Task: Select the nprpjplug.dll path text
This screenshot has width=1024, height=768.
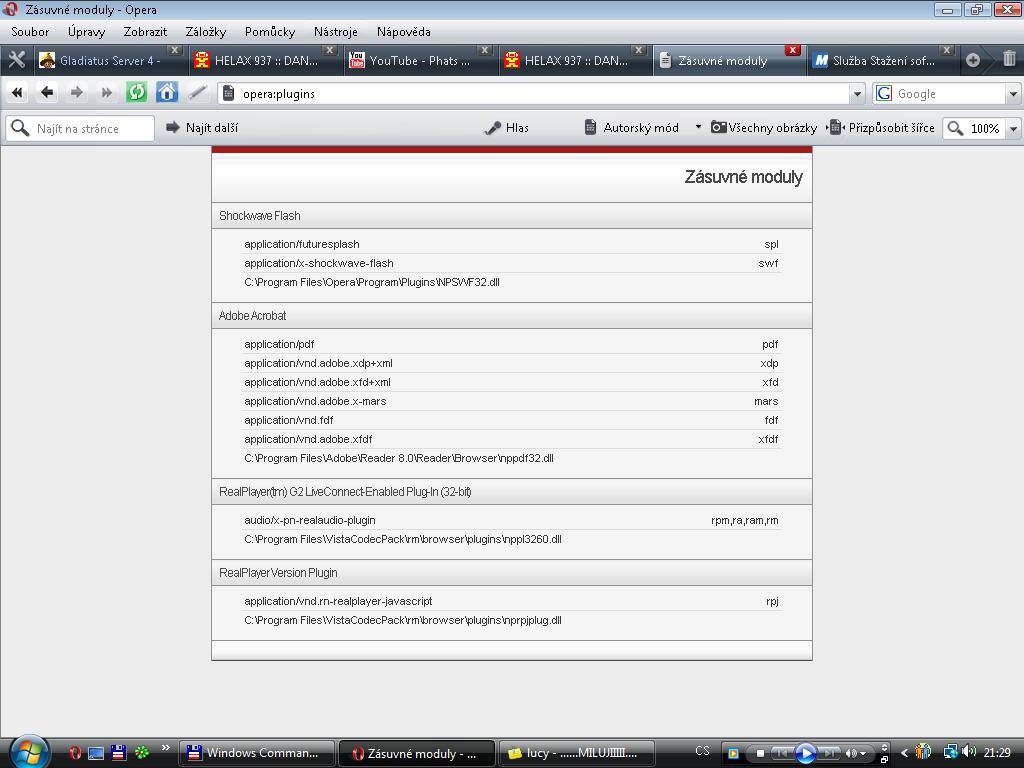Action: [403, 620]
